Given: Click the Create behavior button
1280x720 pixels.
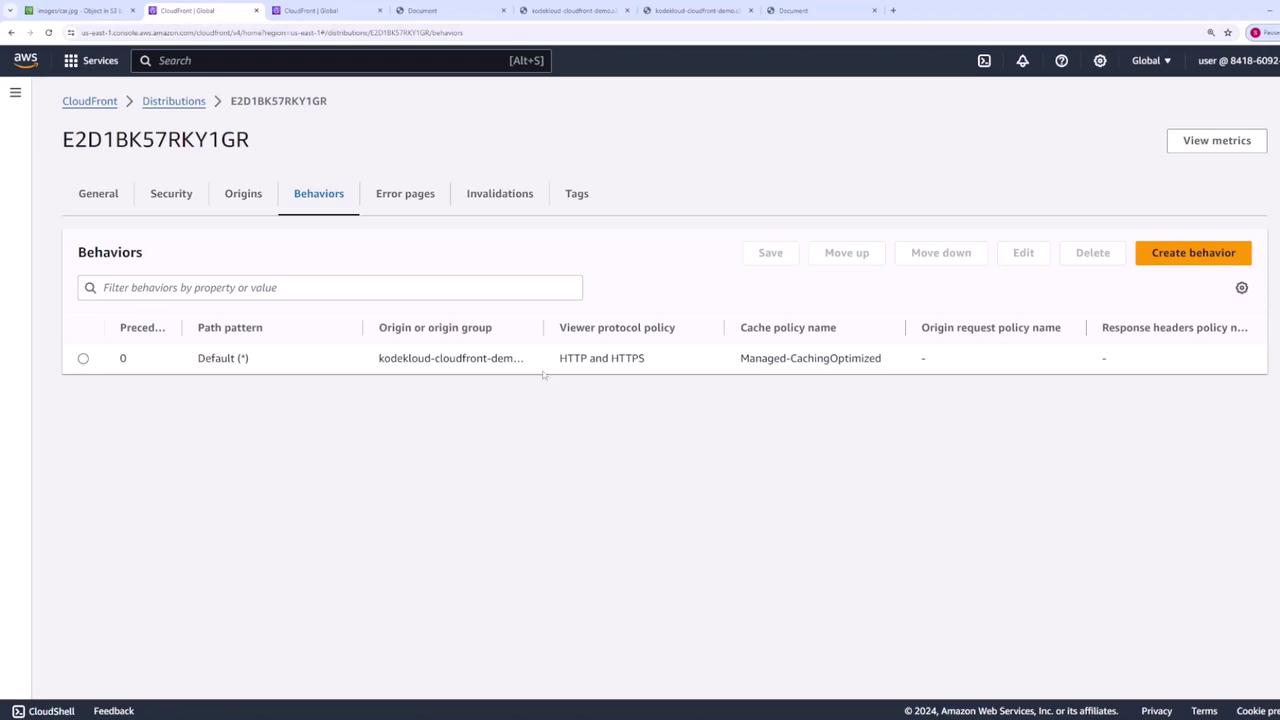Looking at the screenshot, I should pos(1193,253).
